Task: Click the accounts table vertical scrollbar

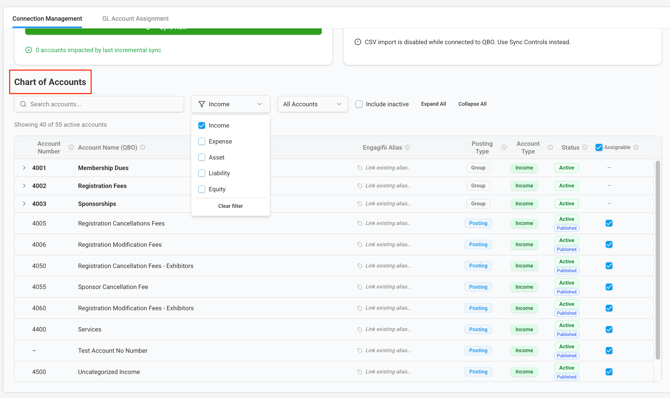Action: 658,260
